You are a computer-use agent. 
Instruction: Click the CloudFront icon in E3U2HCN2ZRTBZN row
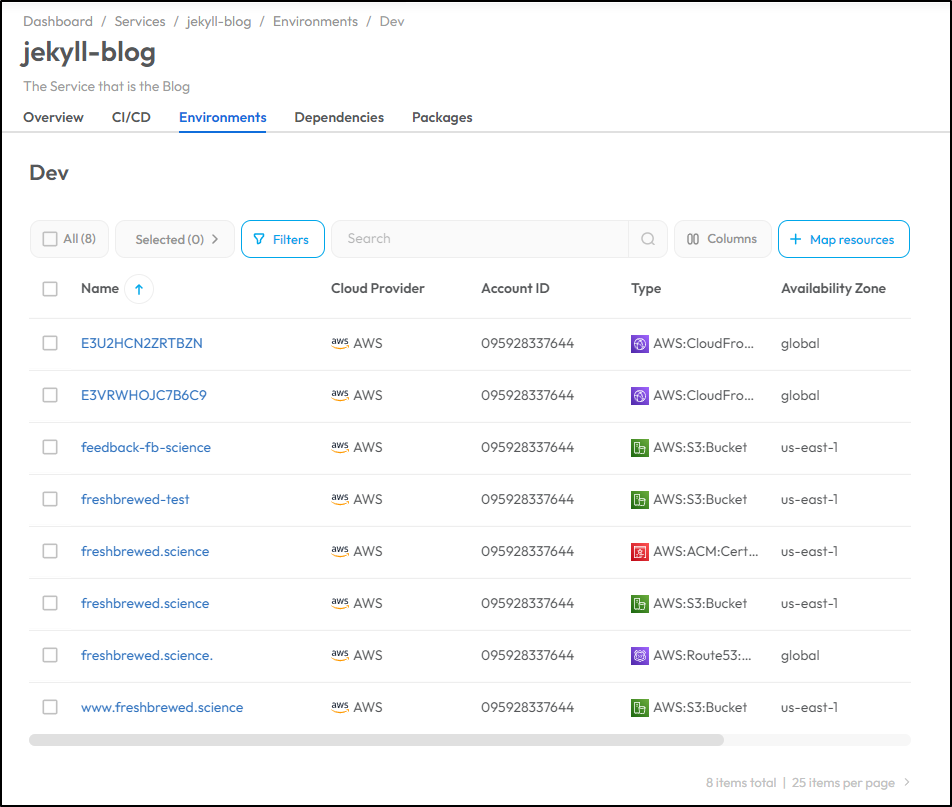pos(639,344)
